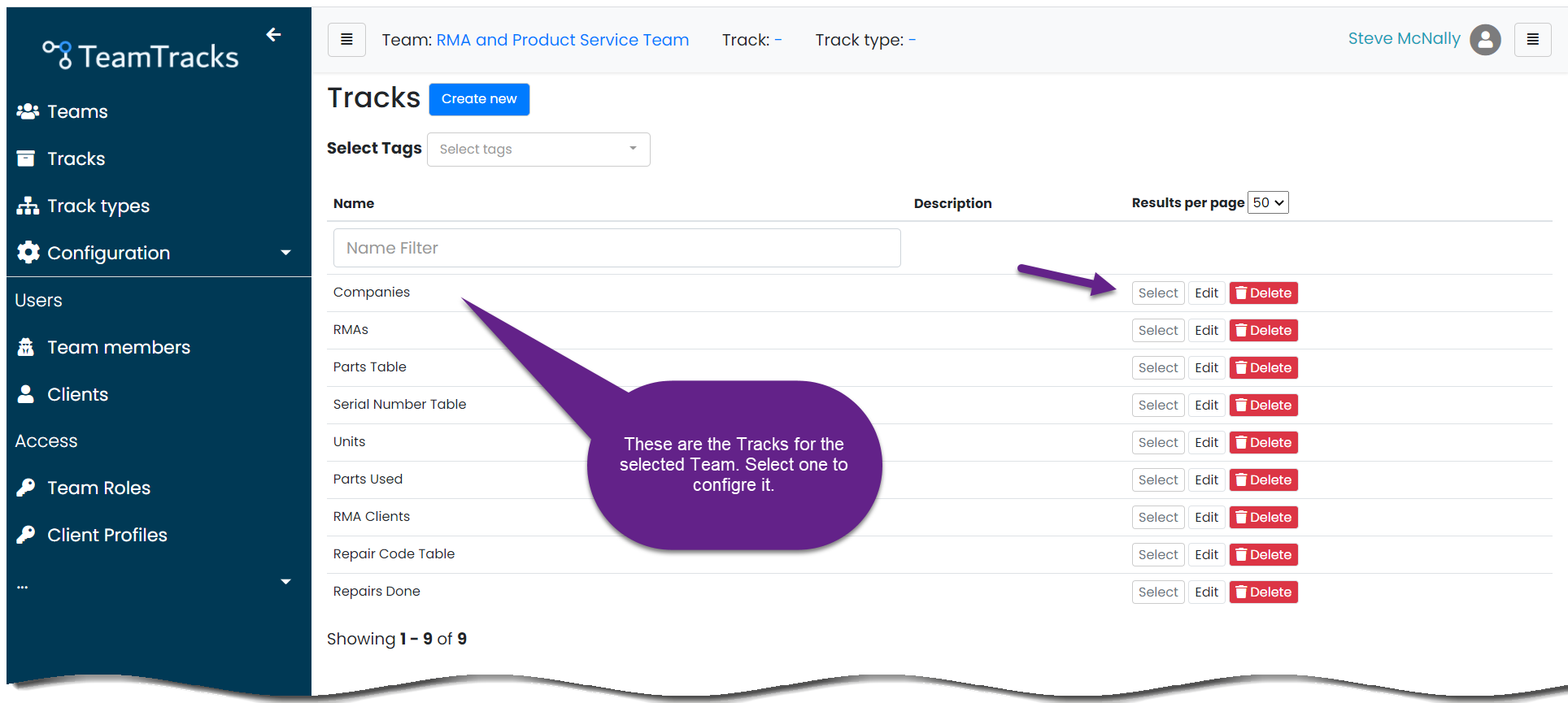
Task: Expand the Configuration menu arrow
Action: click(285, 253)
